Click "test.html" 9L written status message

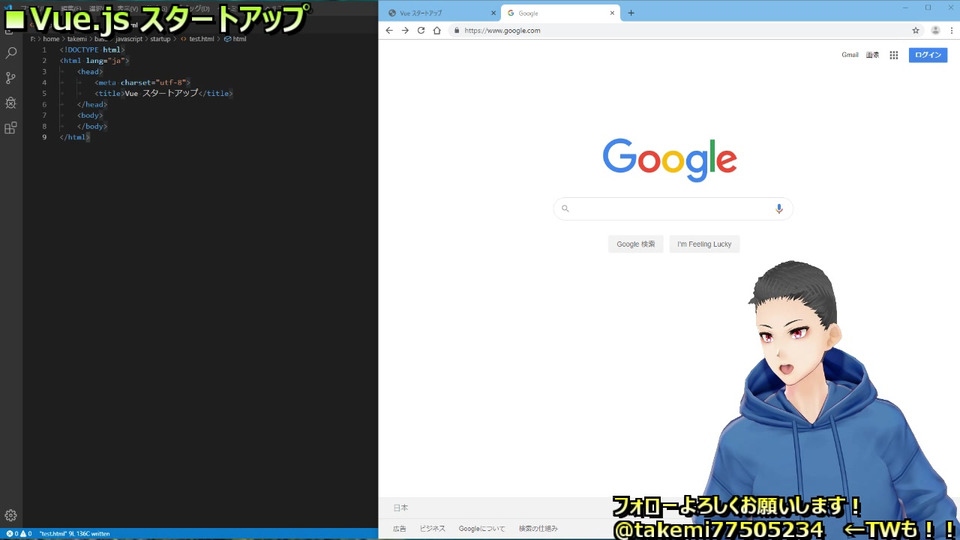click(75, 534)
